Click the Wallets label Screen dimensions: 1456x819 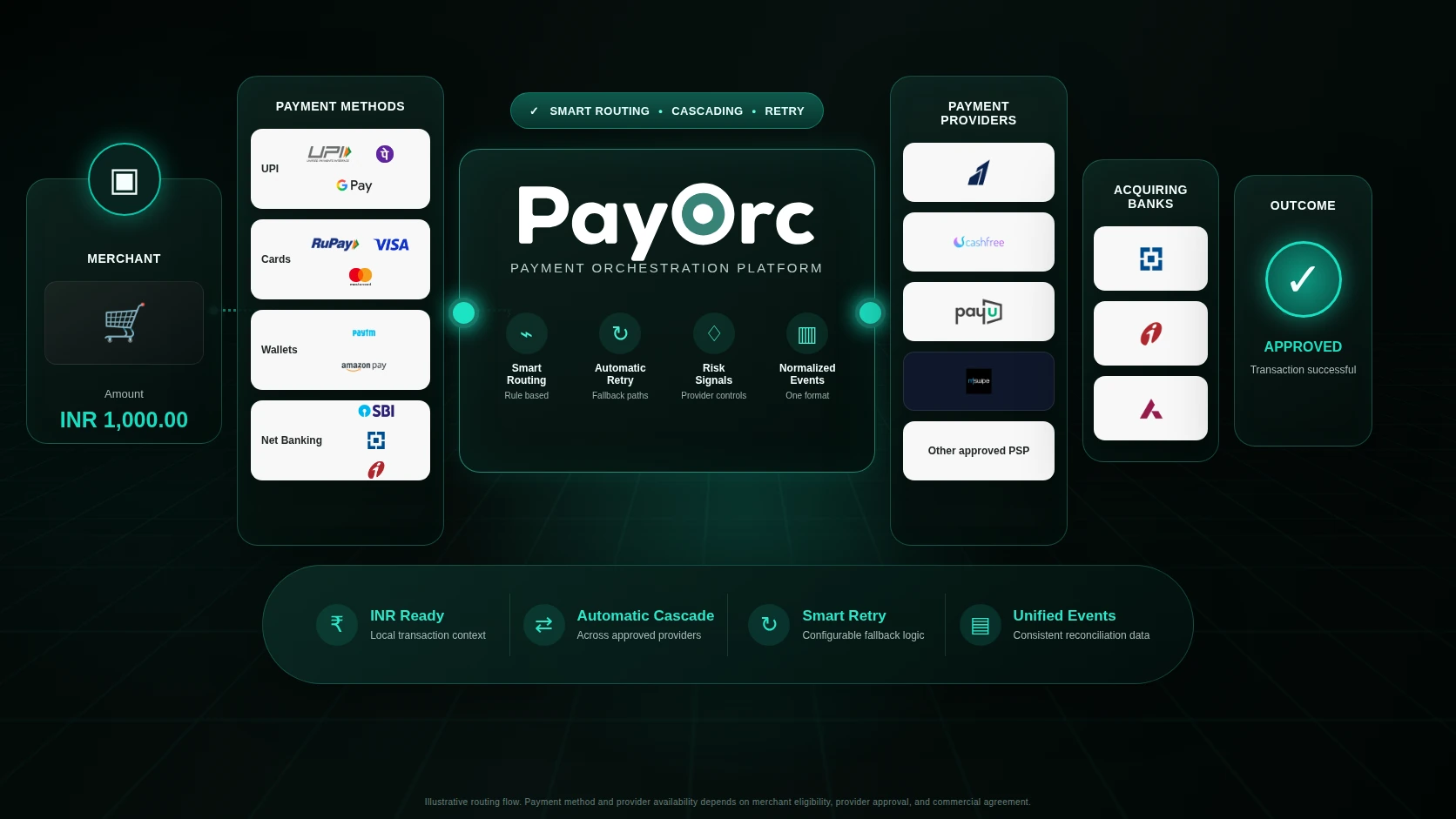tap(280, 350)
